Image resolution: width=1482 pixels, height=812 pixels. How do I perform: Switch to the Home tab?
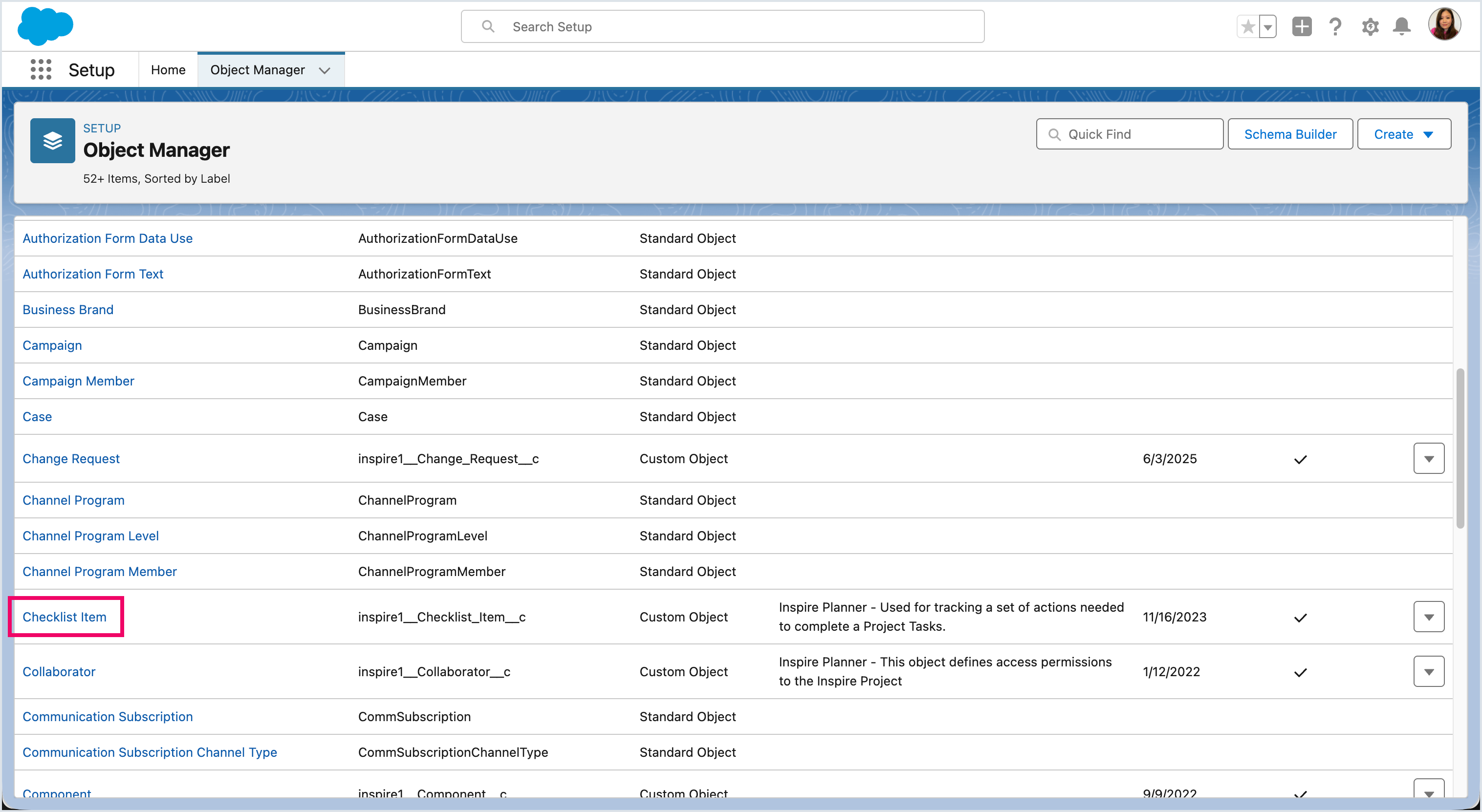[168, 69]
